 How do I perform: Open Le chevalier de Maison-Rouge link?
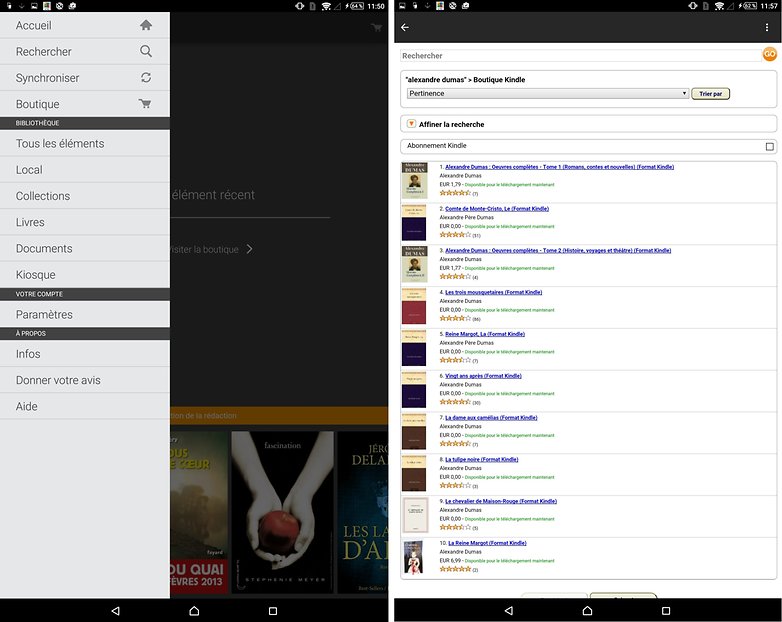pos(501,501)
